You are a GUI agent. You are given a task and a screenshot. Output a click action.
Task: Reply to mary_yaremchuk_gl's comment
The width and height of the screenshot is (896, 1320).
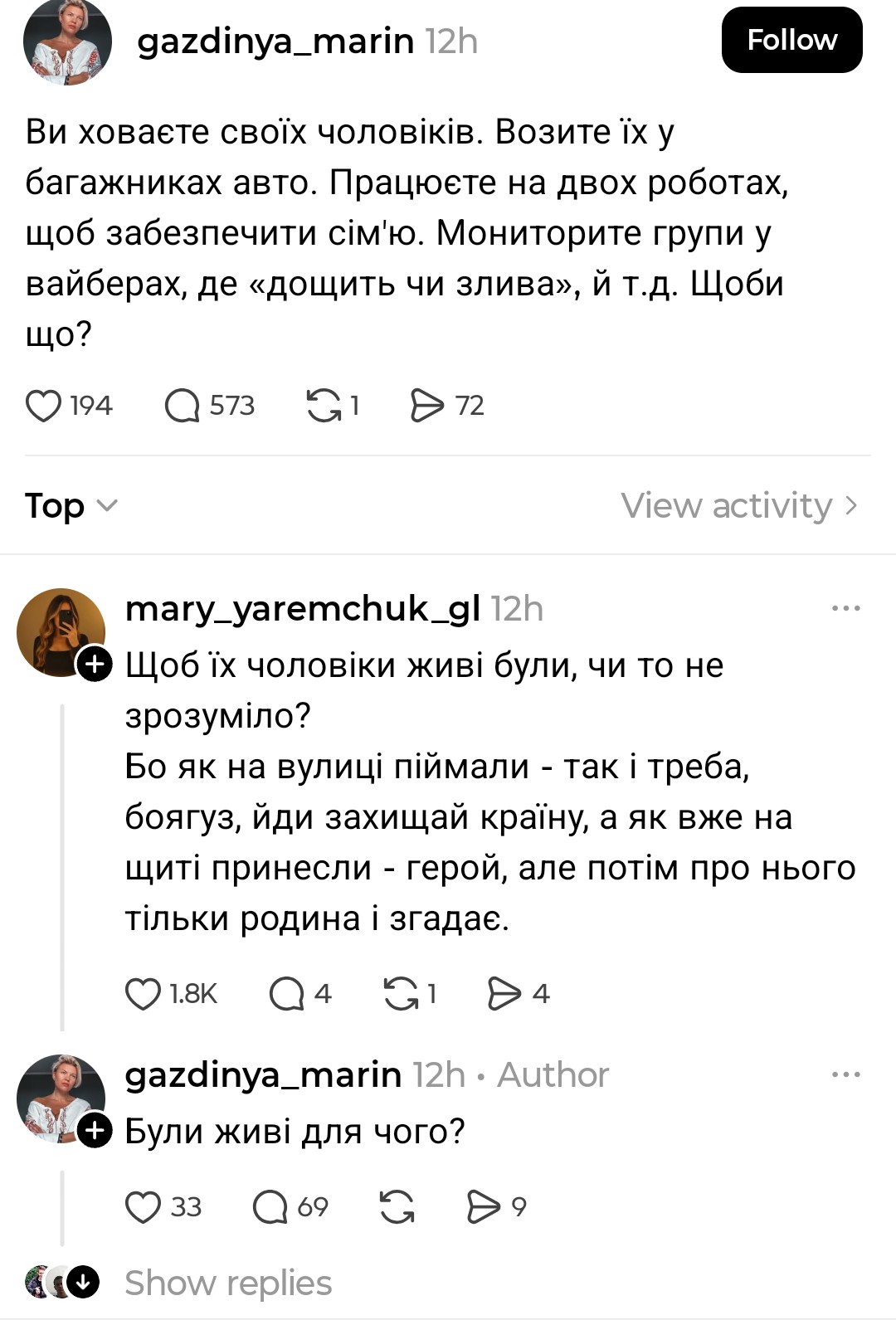pos(287,994)
